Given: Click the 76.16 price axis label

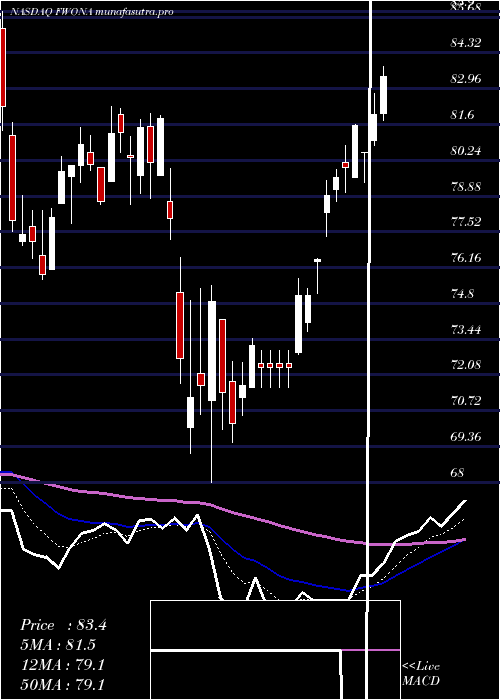Looking at the screenshot, I should click(x=466, y=258).
